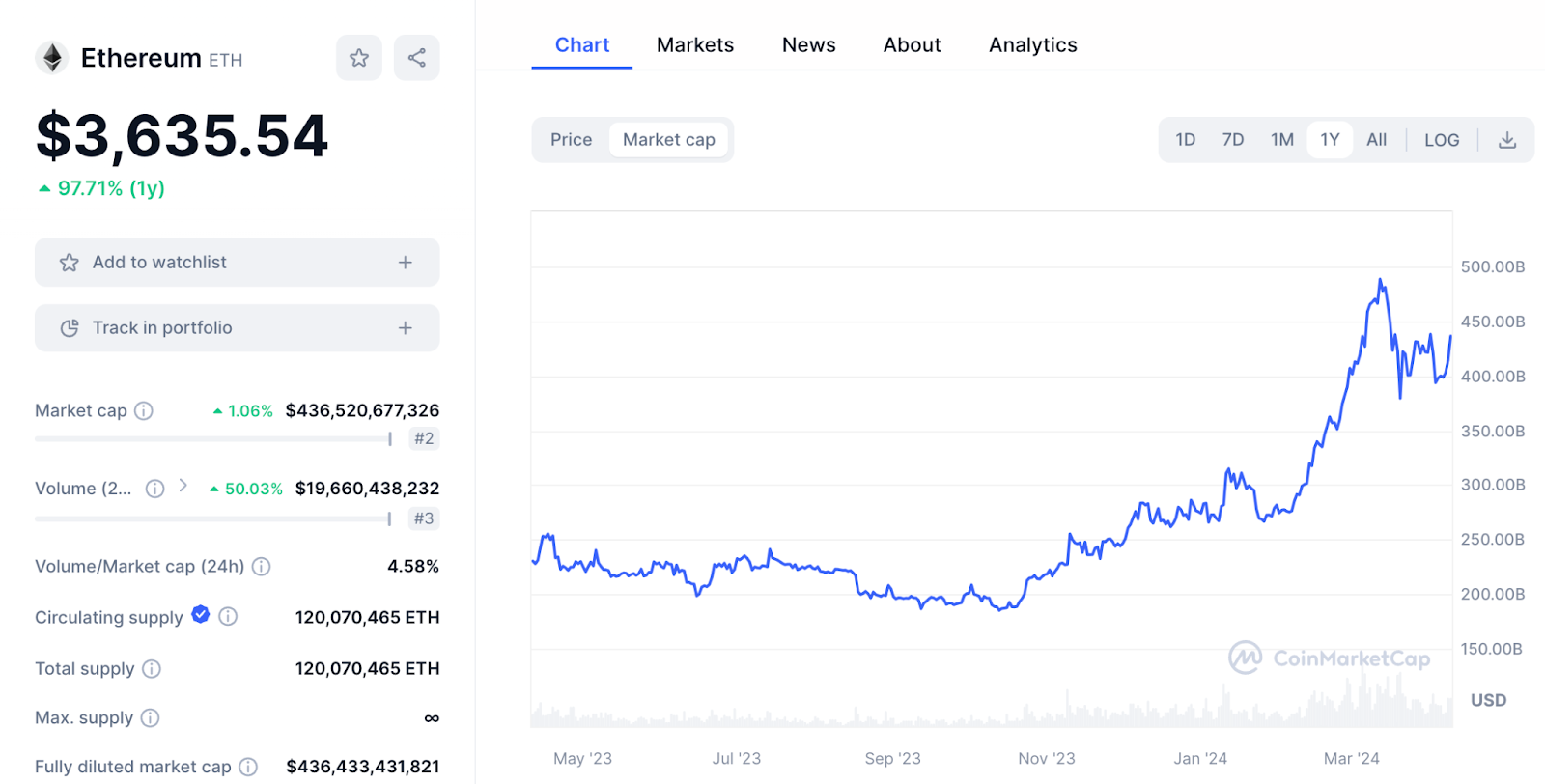1545x784 pixels.
Task: Open the About tab
Action: point(913,45)
